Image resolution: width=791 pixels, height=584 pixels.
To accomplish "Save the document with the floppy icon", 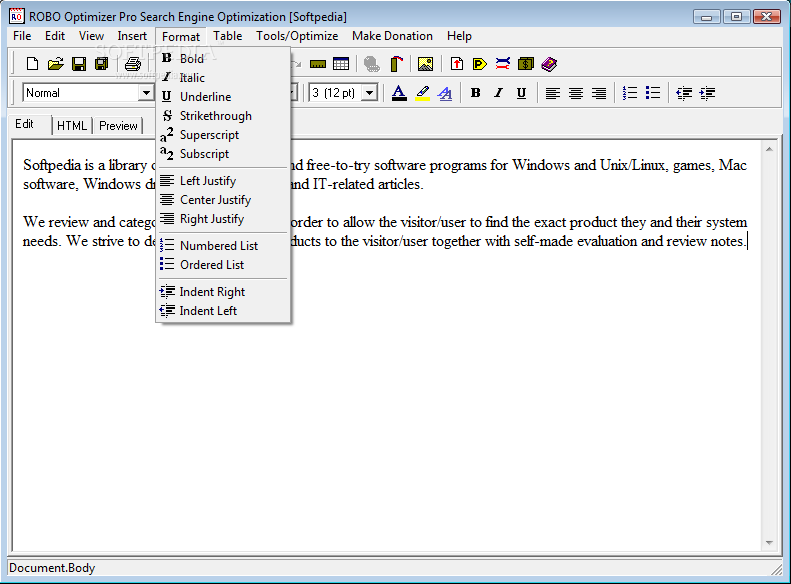I will (x=79, y=64).
